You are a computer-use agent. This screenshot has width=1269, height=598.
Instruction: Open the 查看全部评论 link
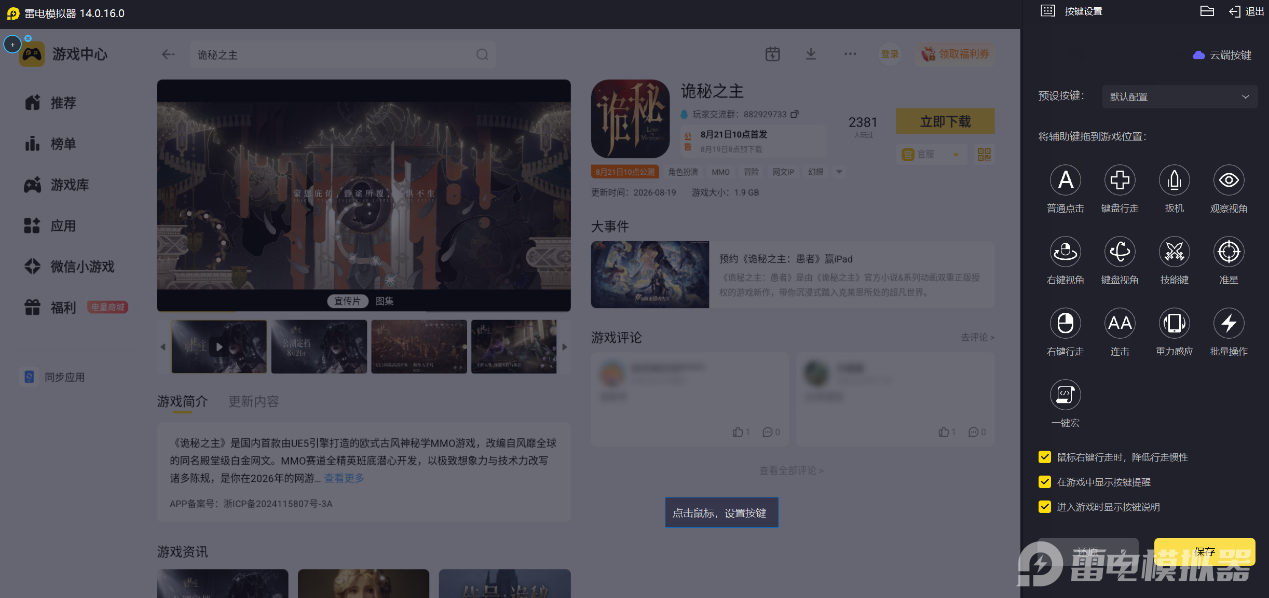coord(791,470)
